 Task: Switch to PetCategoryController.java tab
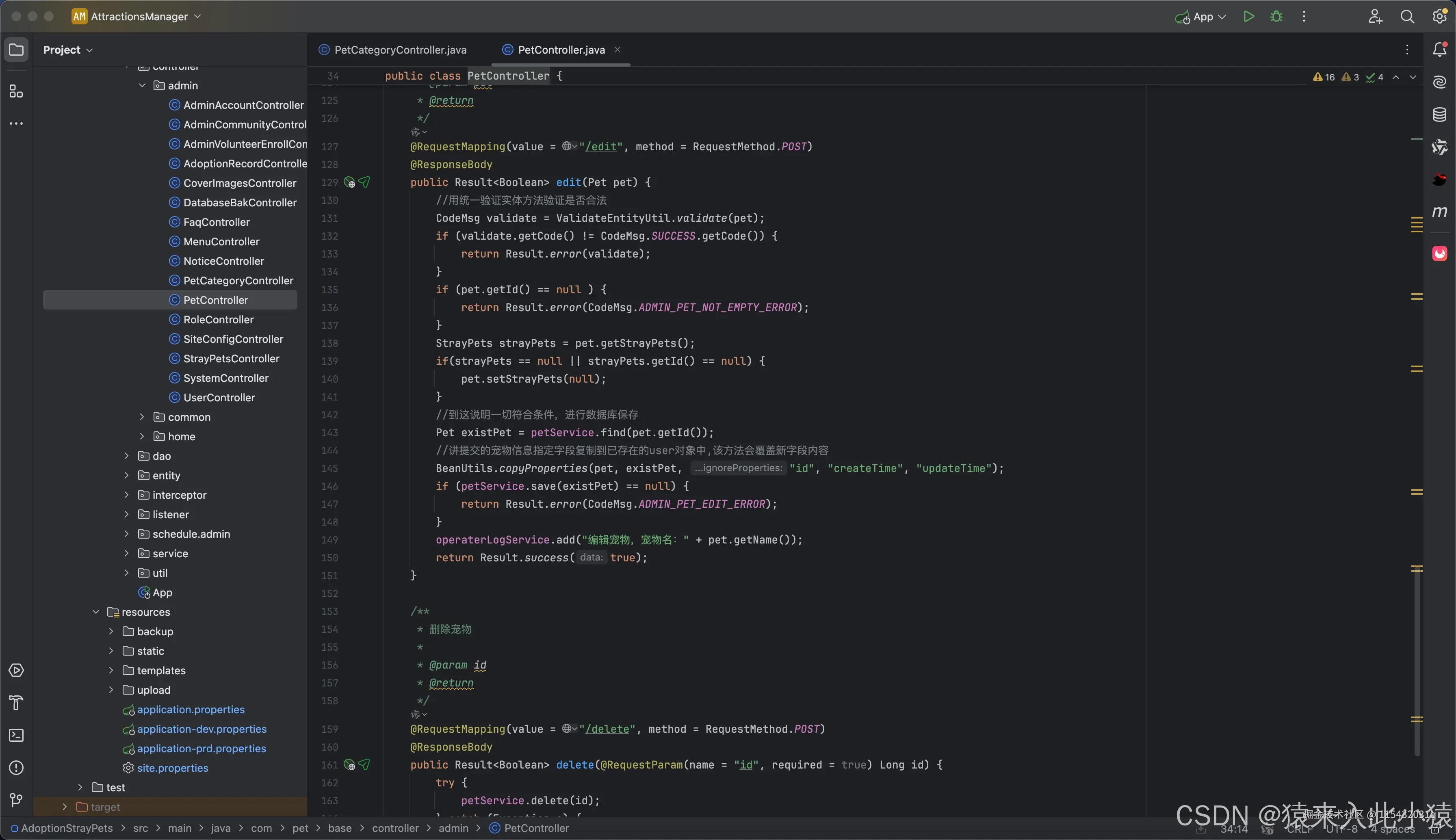click(400, 50)
